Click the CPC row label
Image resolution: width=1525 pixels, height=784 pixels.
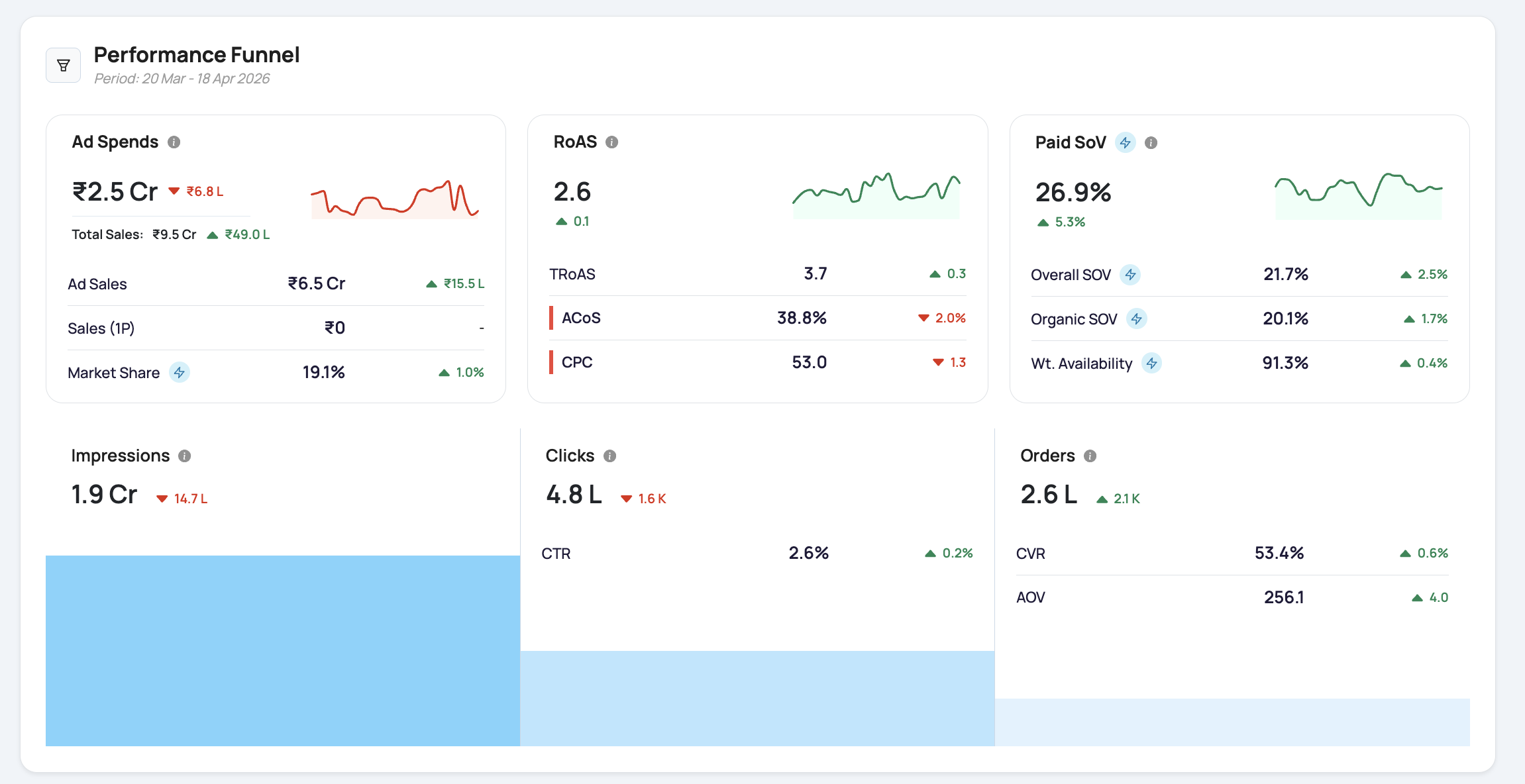click(x=577, y=362)
